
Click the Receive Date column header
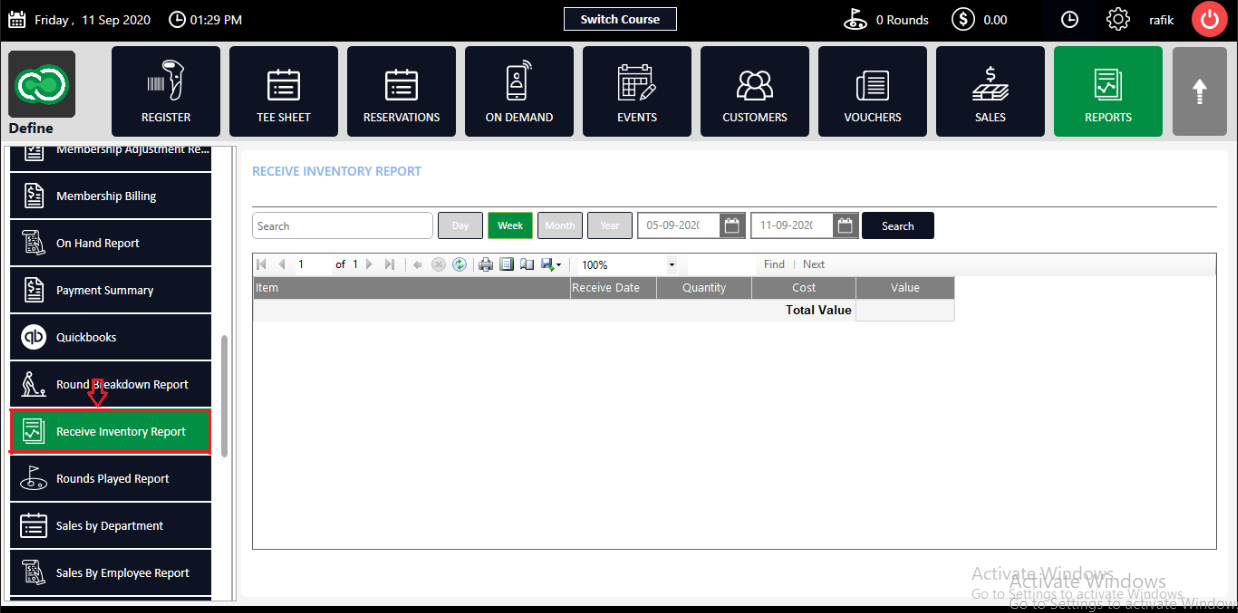(x=613, y=288)
